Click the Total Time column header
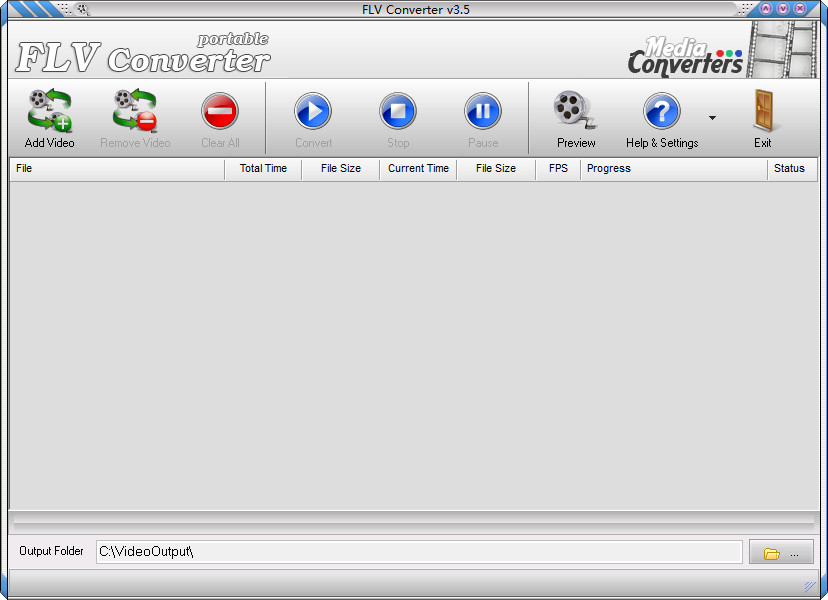The height and width of the screenshot is (600, 828). [x=263, y=168]
